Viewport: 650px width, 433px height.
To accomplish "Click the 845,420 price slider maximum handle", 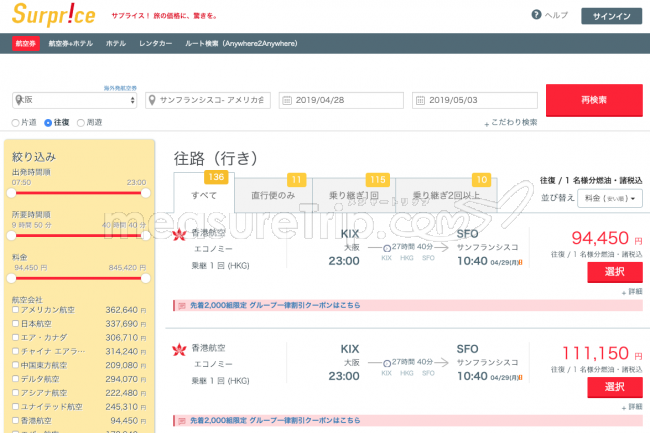I will [146, 278].
